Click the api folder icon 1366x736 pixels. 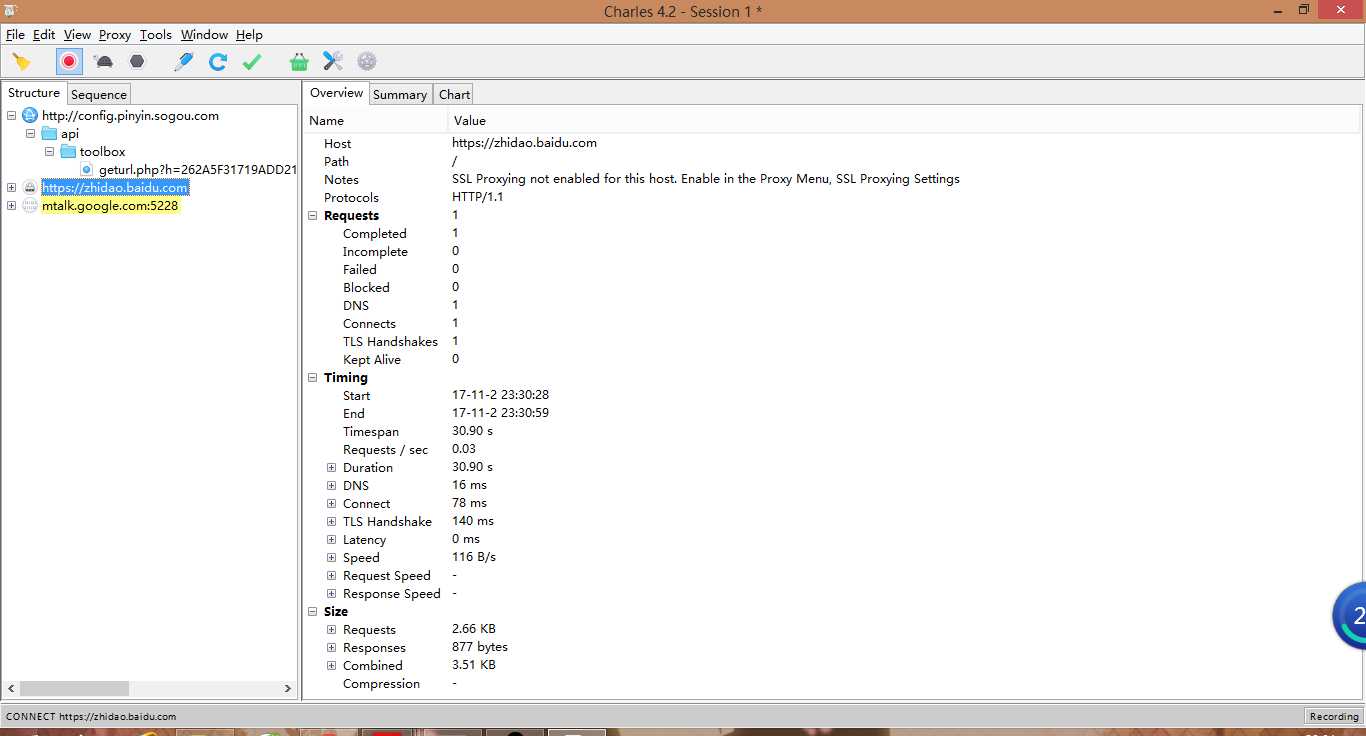[49, 133]
